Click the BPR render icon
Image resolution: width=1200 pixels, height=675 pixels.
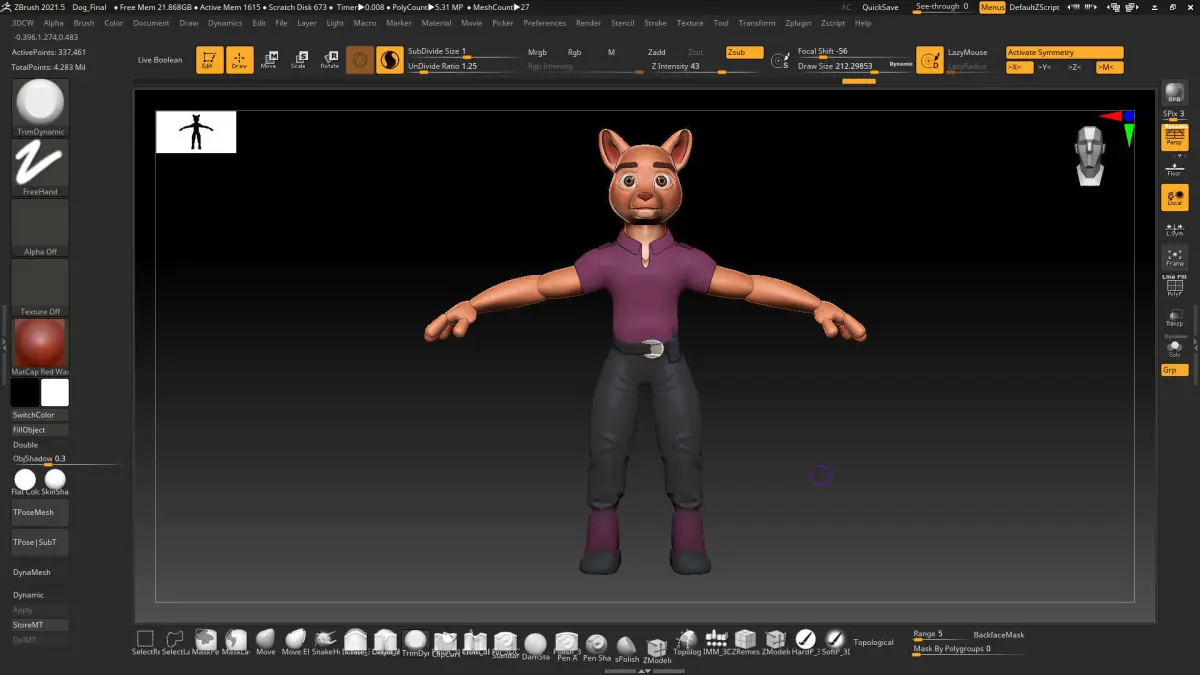[x=1174, y=94]
